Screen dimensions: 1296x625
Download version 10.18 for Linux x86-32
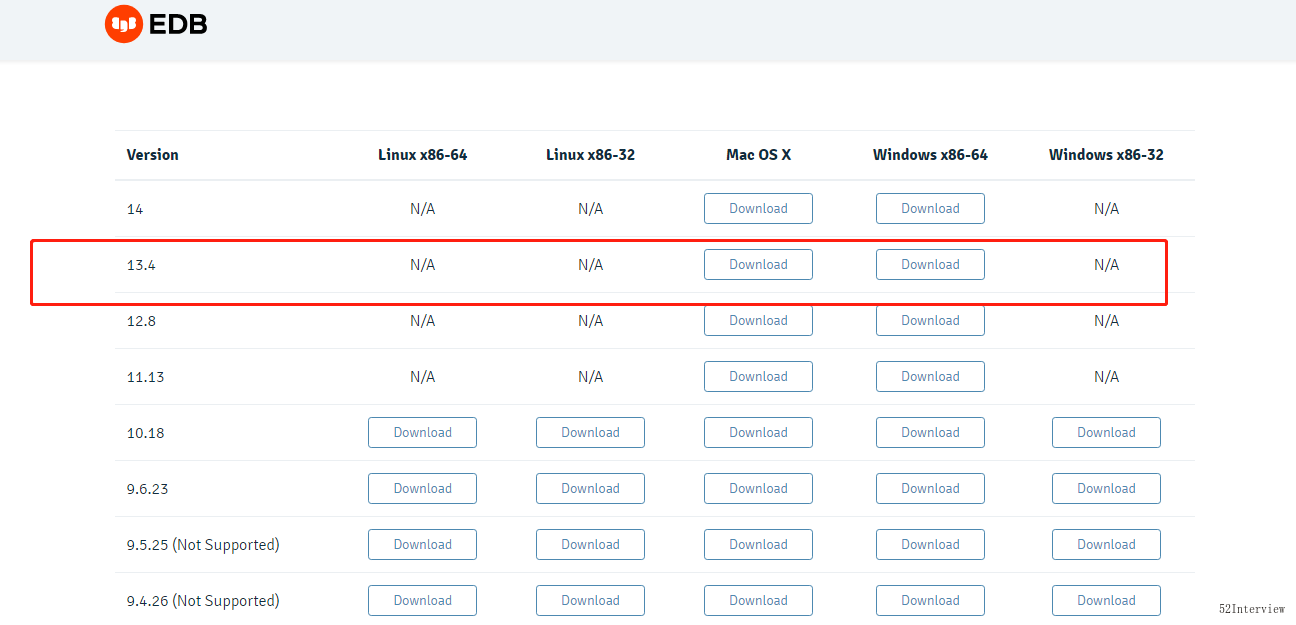click(x=590, y=433)
